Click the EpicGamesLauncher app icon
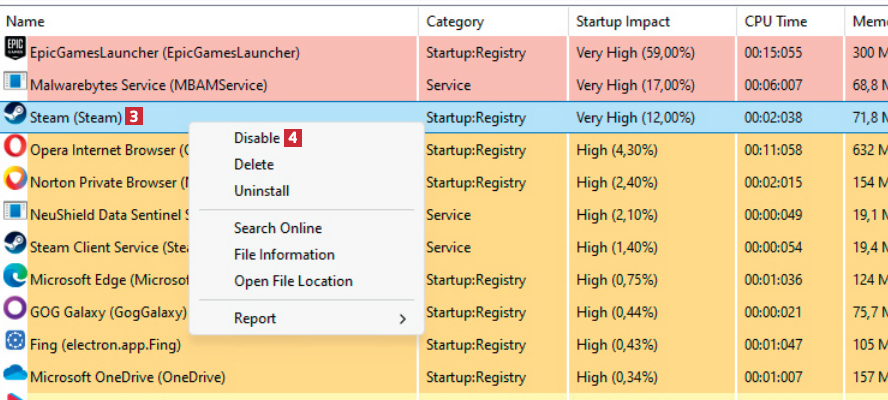The image size is (888, 400). coord(15,50)
